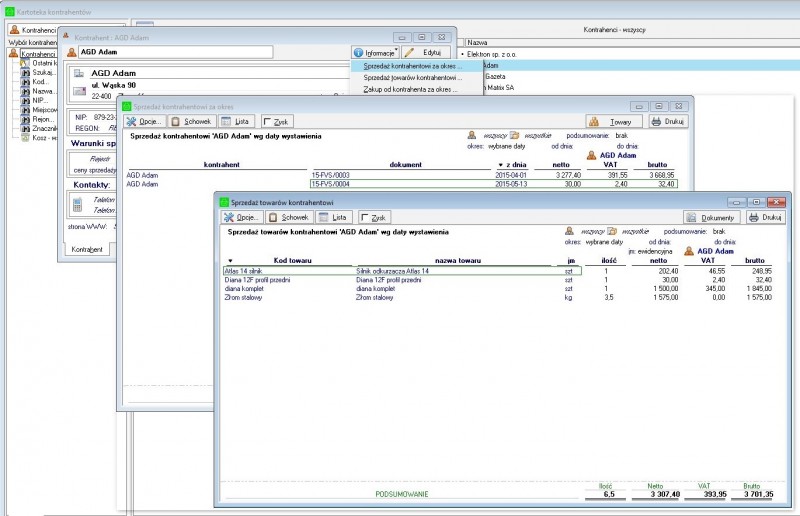Open Opcje in Sprzedaż towarów window
This screenshot has height=516, width=800.
[x=242, y=217]
